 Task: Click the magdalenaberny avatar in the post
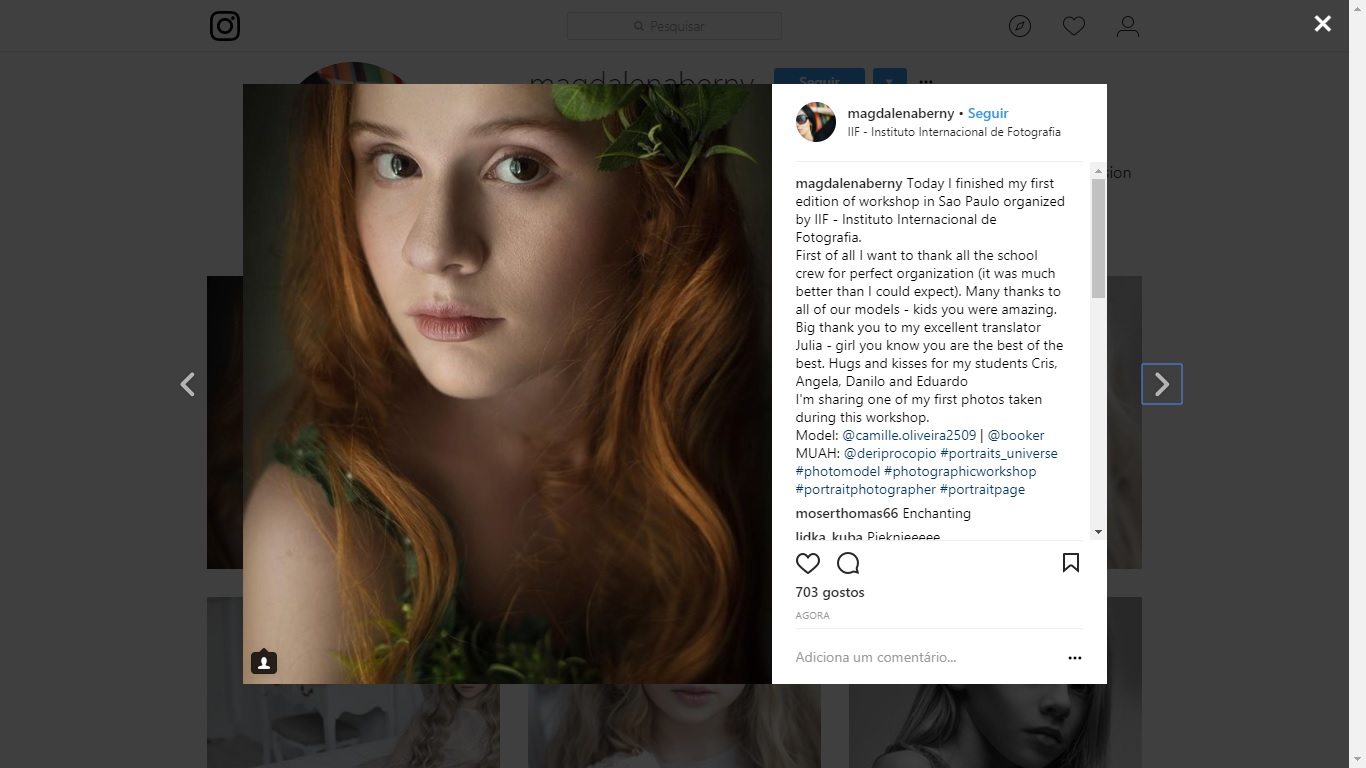[x=816, y=122]
